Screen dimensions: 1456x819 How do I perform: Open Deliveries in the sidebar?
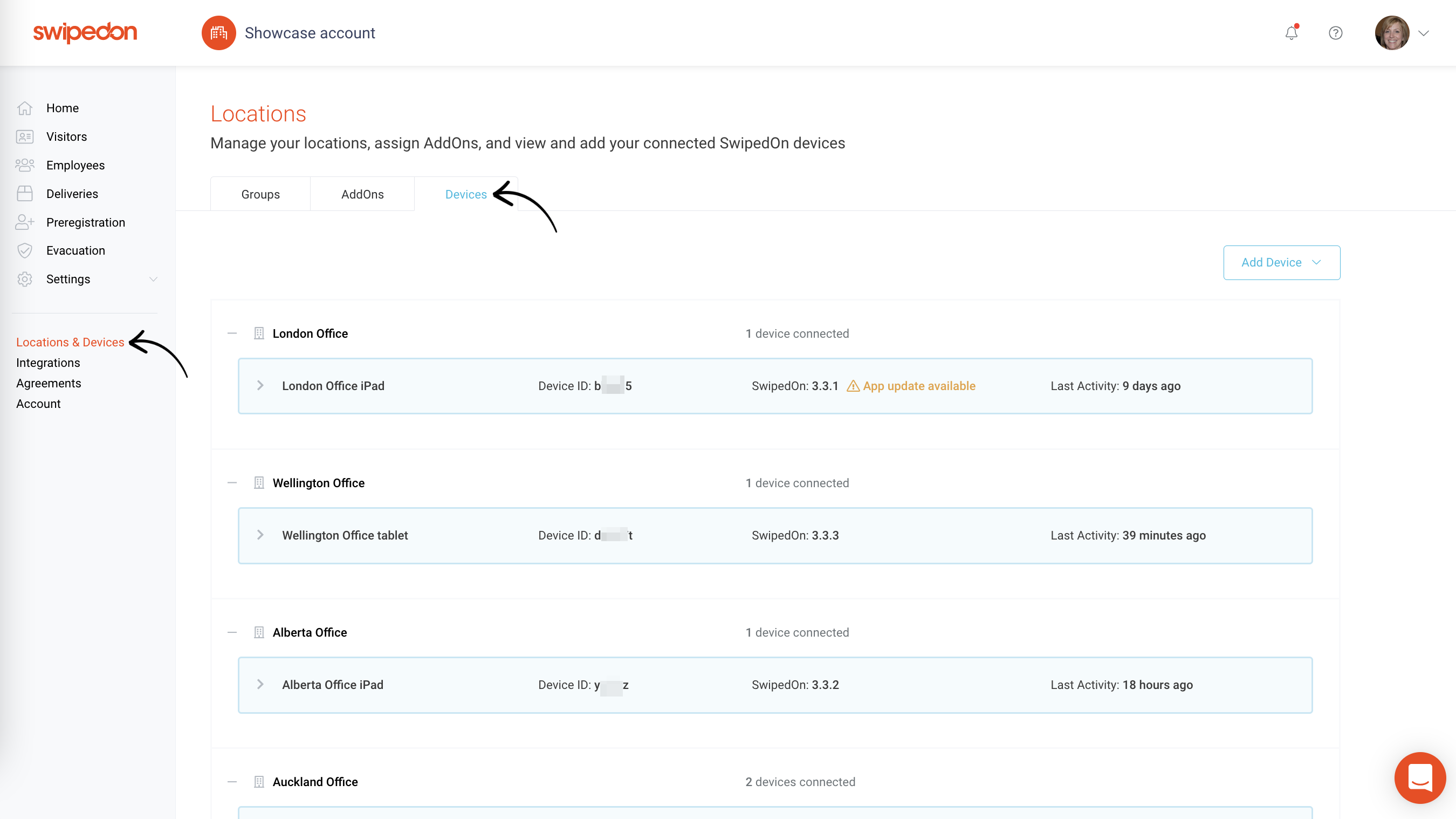pyautogui.click(x=72, y=194)
